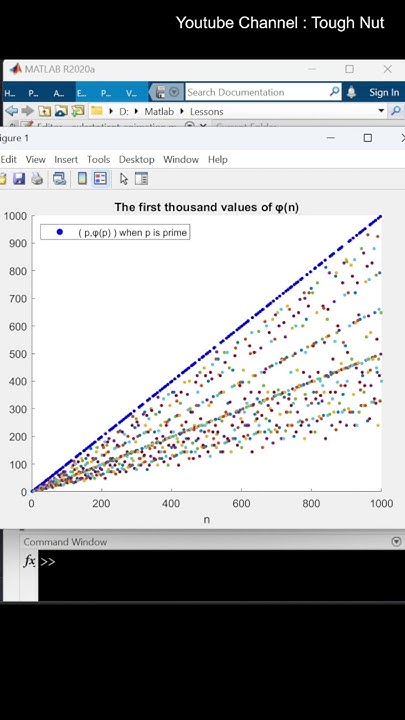Open the Insert menu in Figure 1
405x720 pixels.
tap(66, 159)
